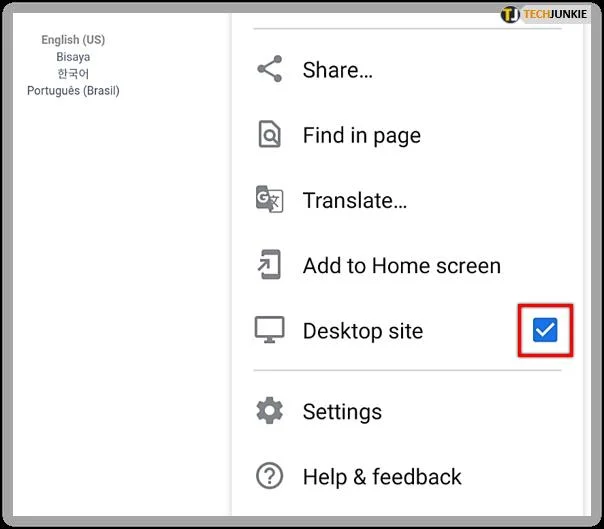Uncheck the Desktop site checkbox
The image size is (604, 529).
pos(545,330)
